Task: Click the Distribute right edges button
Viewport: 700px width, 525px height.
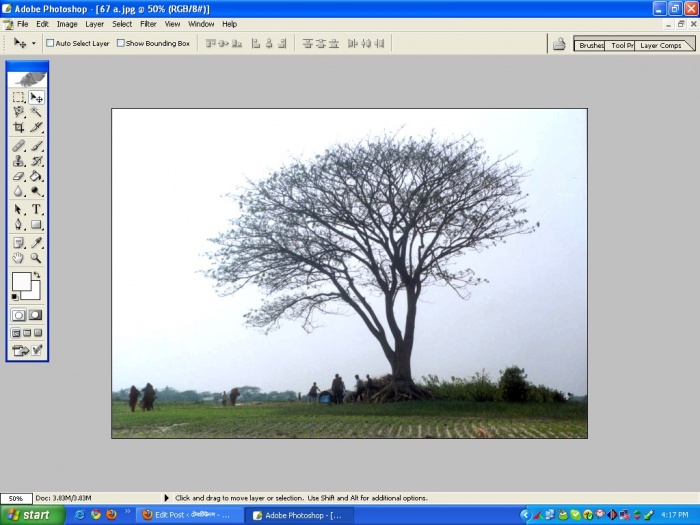Action: point(379,43)
